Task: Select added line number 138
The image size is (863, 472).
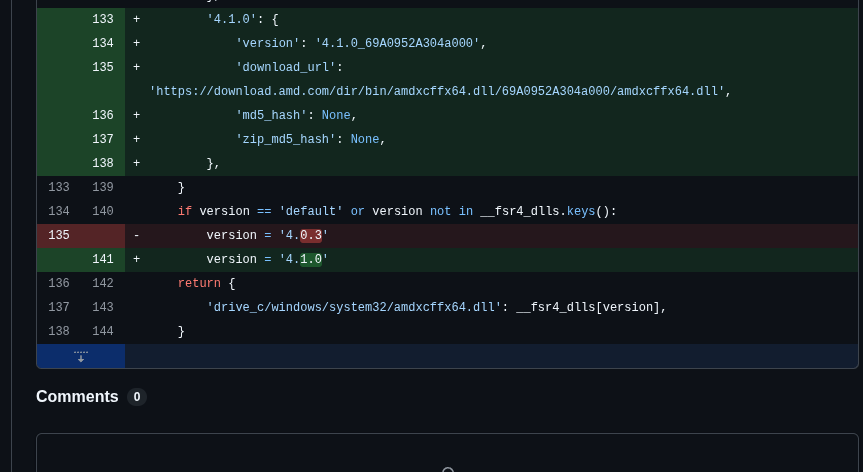Action: (102, 164)
